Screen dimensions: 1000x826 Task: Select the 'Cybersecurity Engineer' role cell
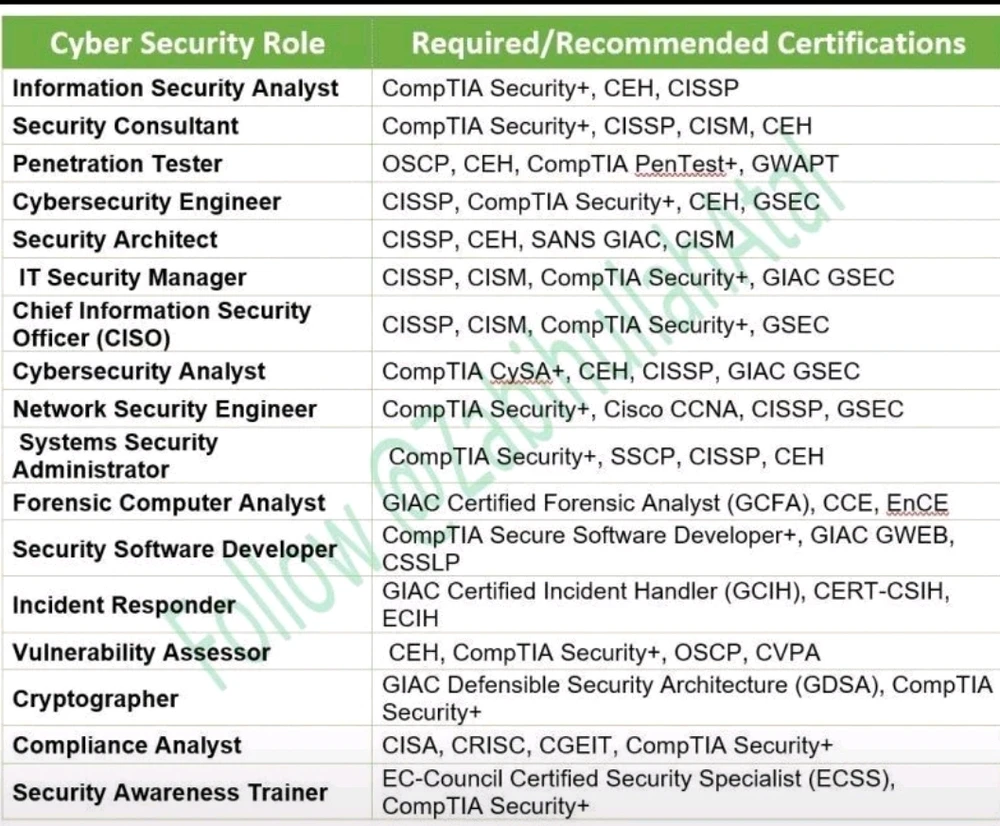(x=187, y=202)
